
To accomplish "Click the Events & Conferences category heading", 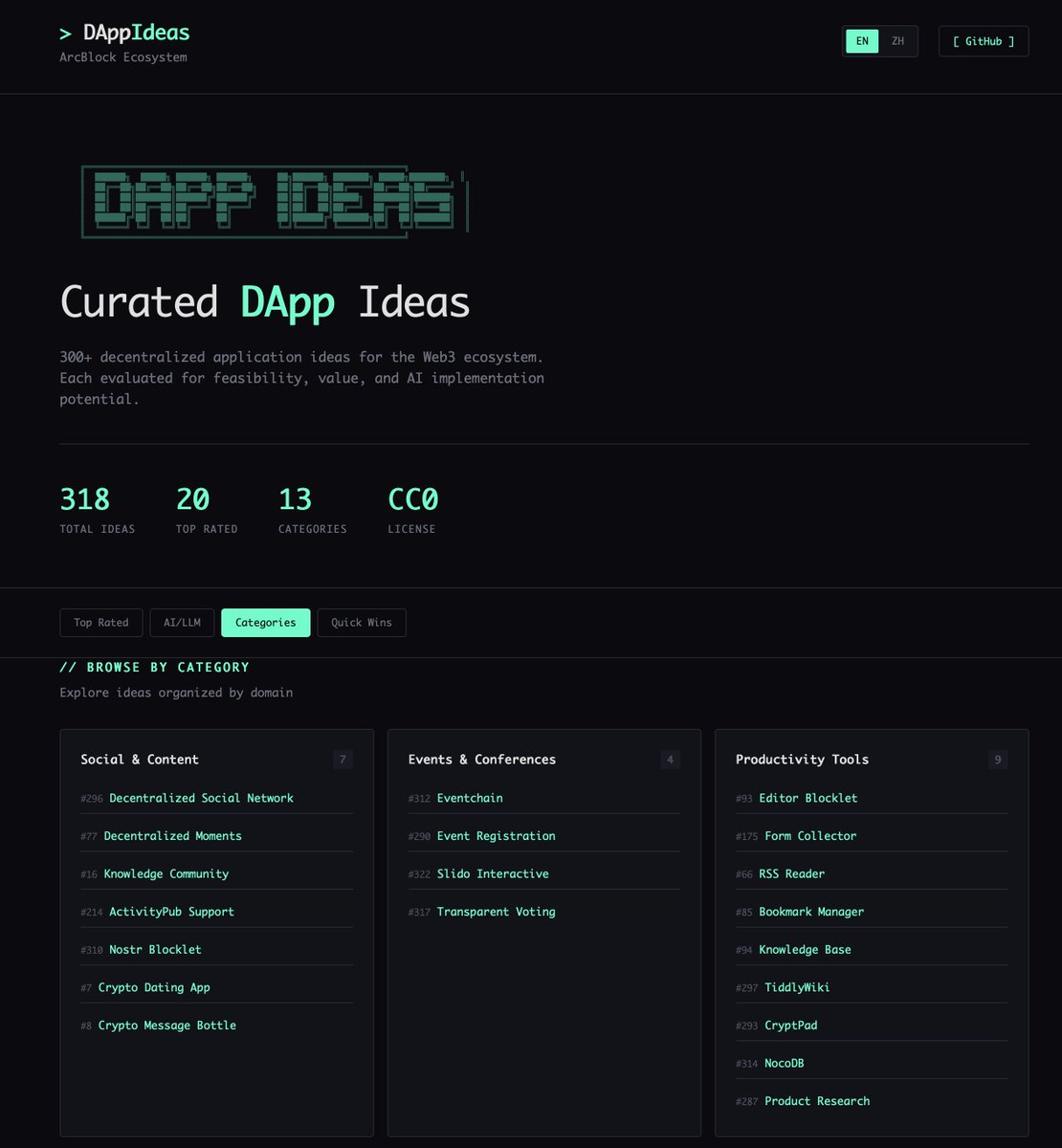I will [x=481, y=760].
